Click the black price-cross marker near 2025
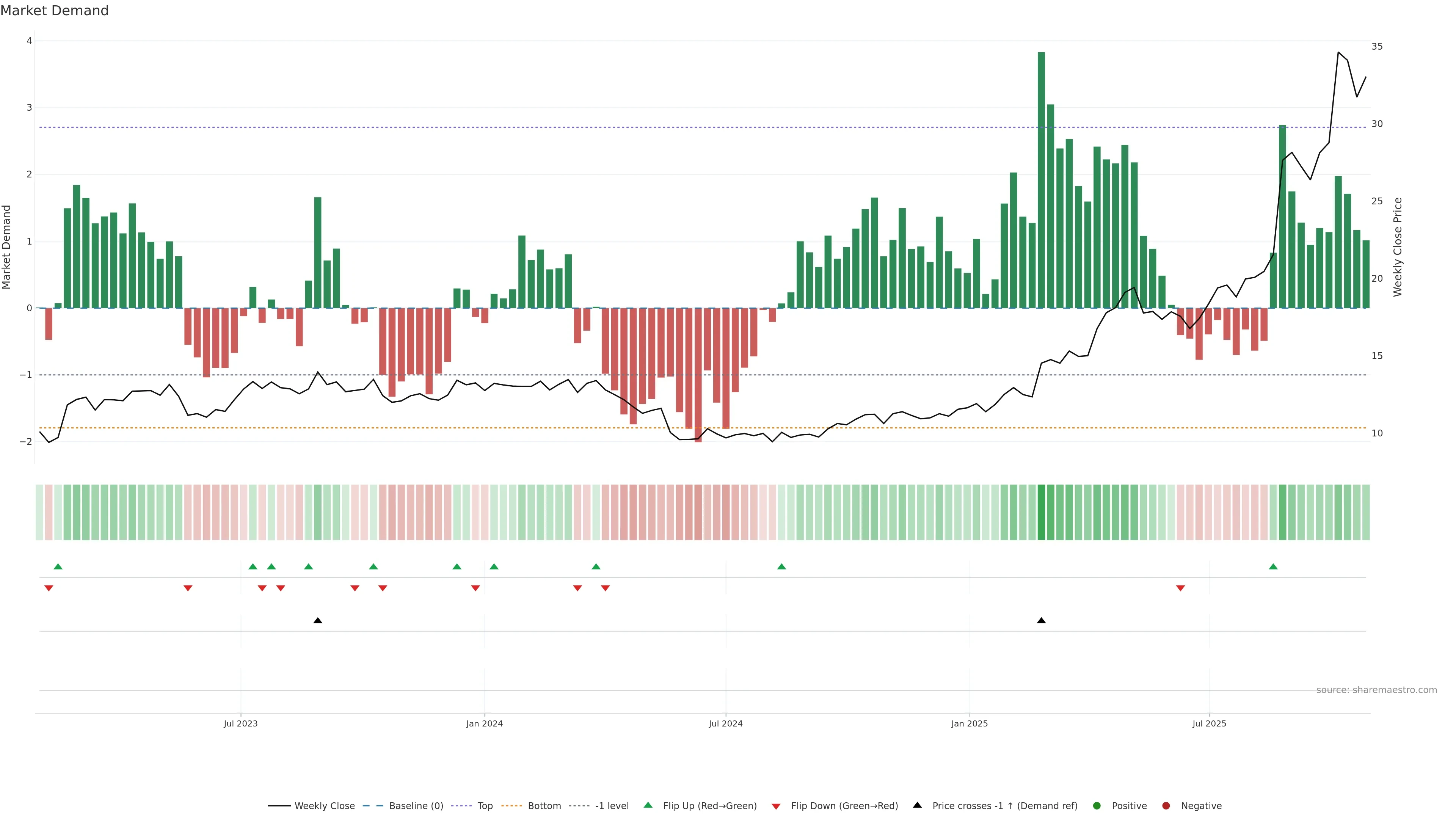The width and height of the screenshot is (1456, 819). coord(1041,621)
